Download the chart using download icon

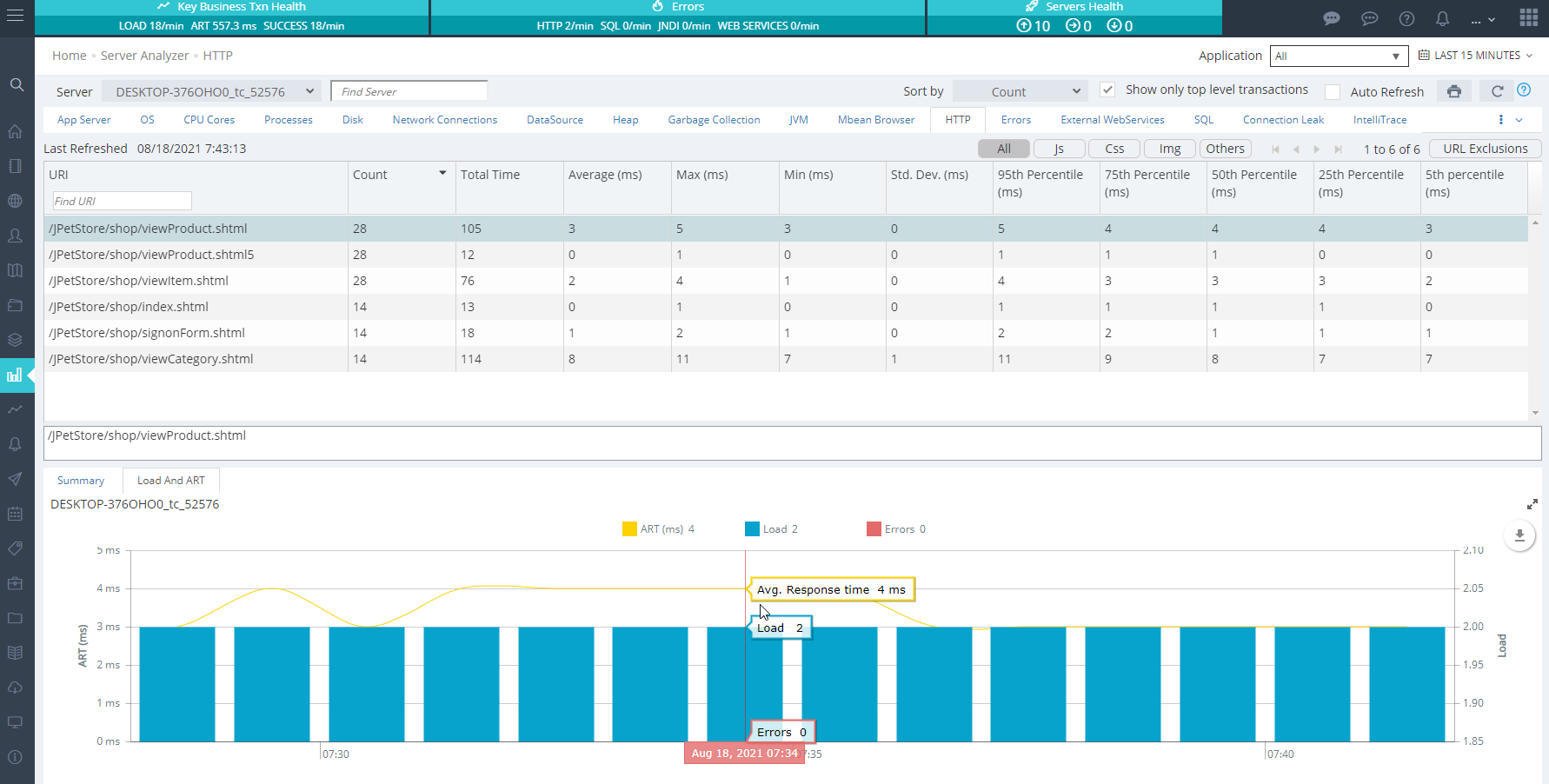click(1519, 535)
